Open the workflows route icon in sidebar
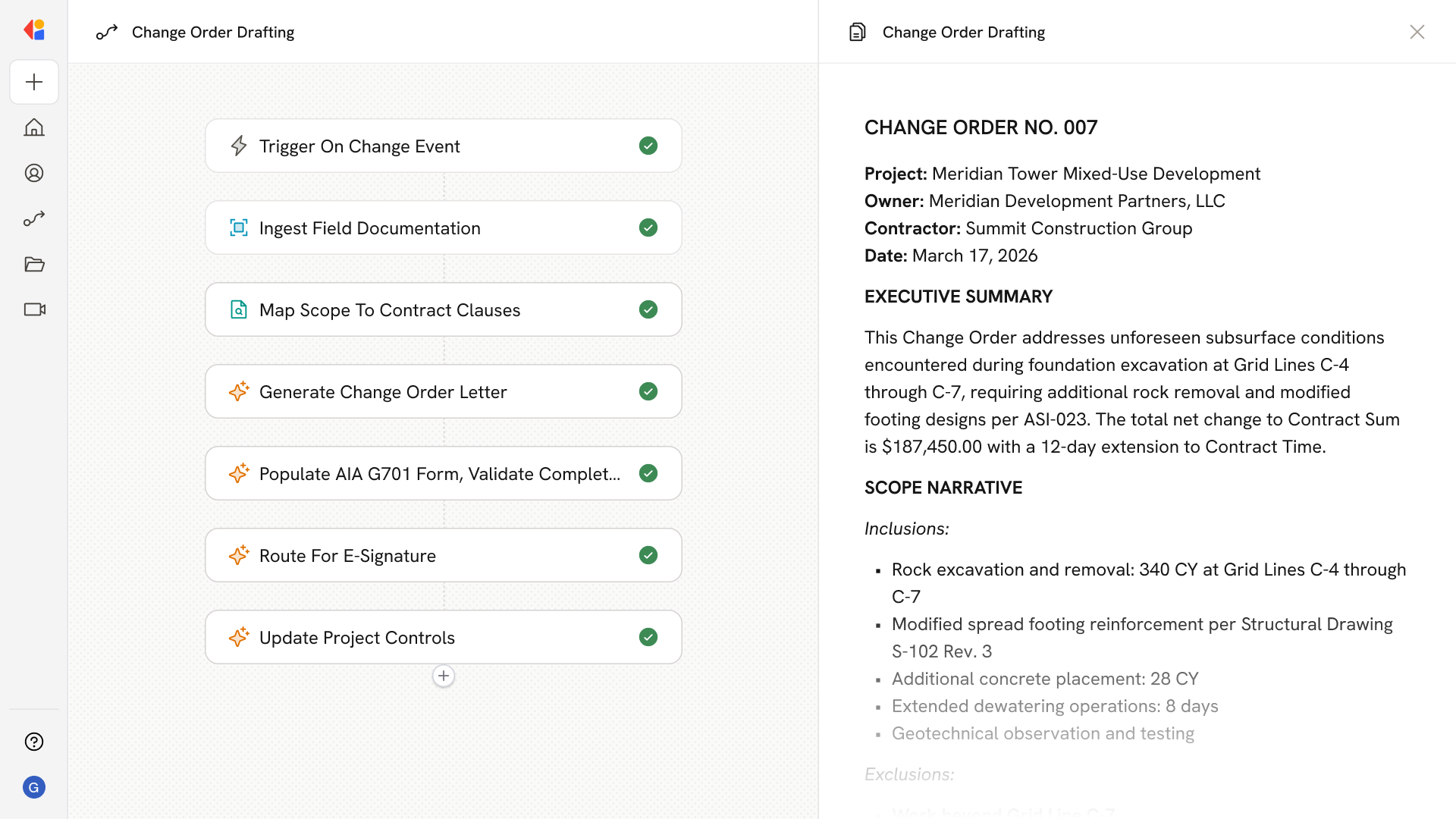 34,218
